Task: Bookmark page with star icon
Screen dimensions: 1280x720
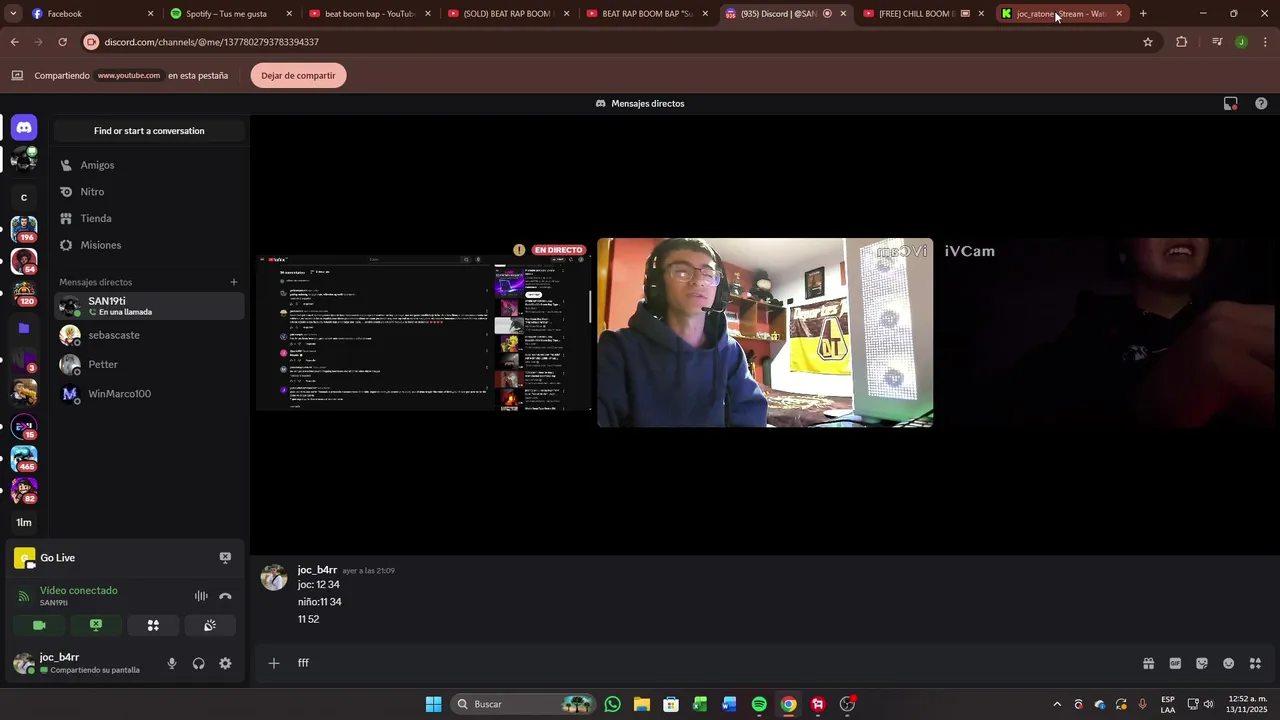Action: 1148,42
